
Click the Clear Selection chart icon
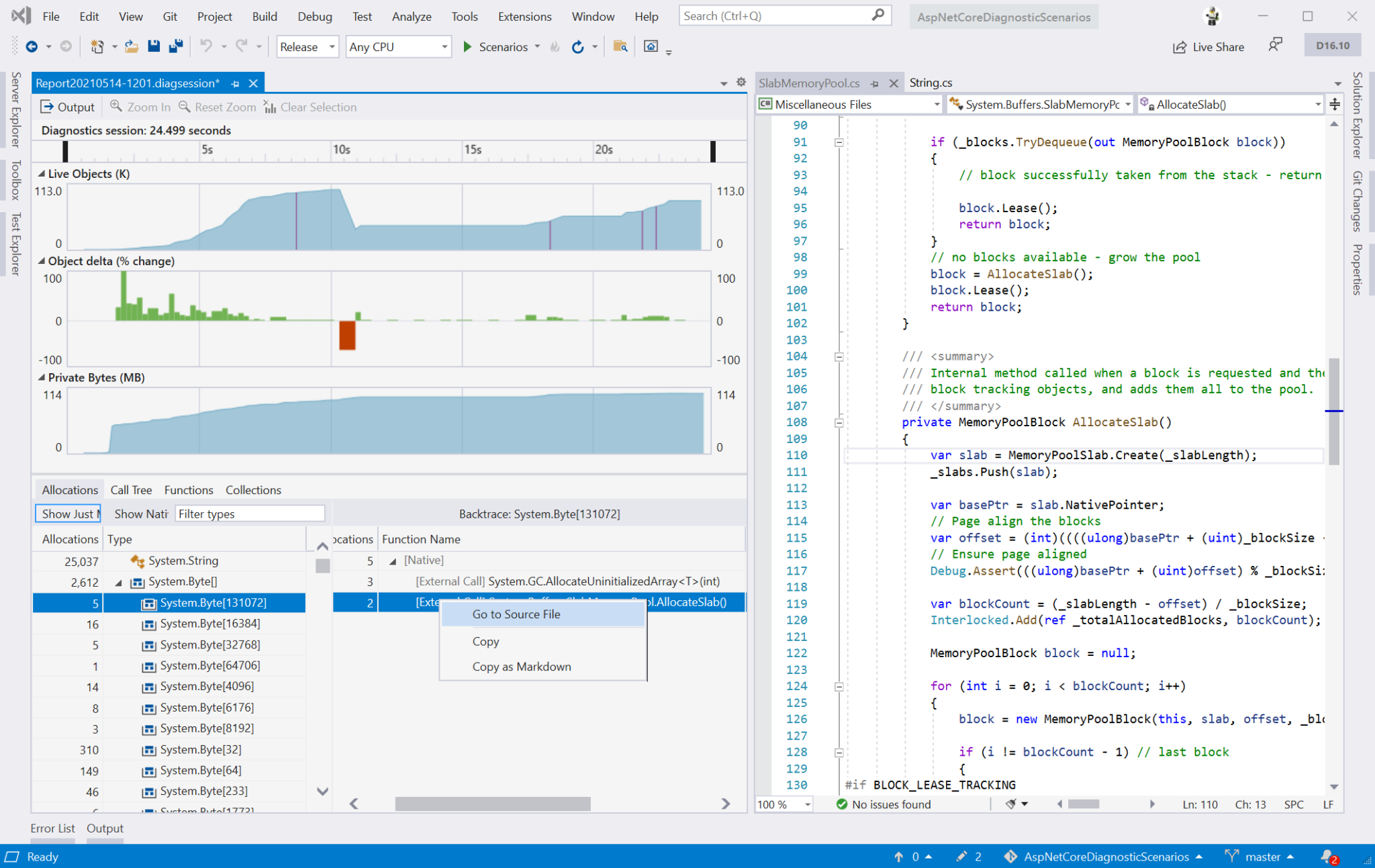tap(270, 106)
